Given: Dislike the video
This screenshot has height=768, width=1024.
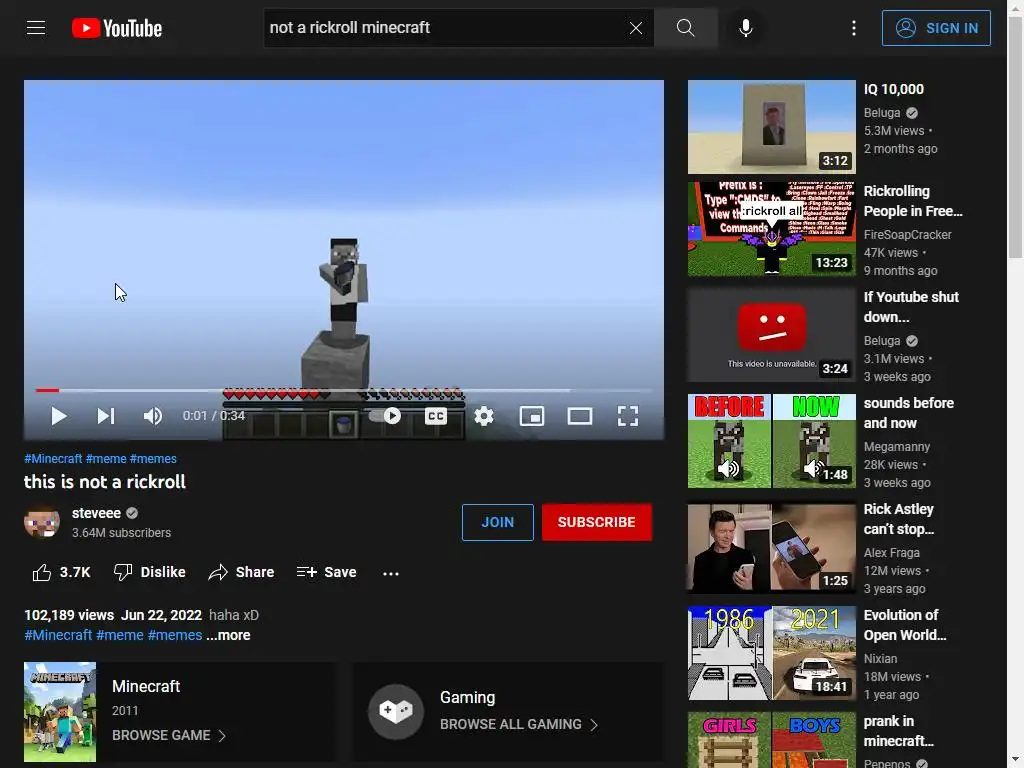Looking at the screenshot, I should coord(150,572).
